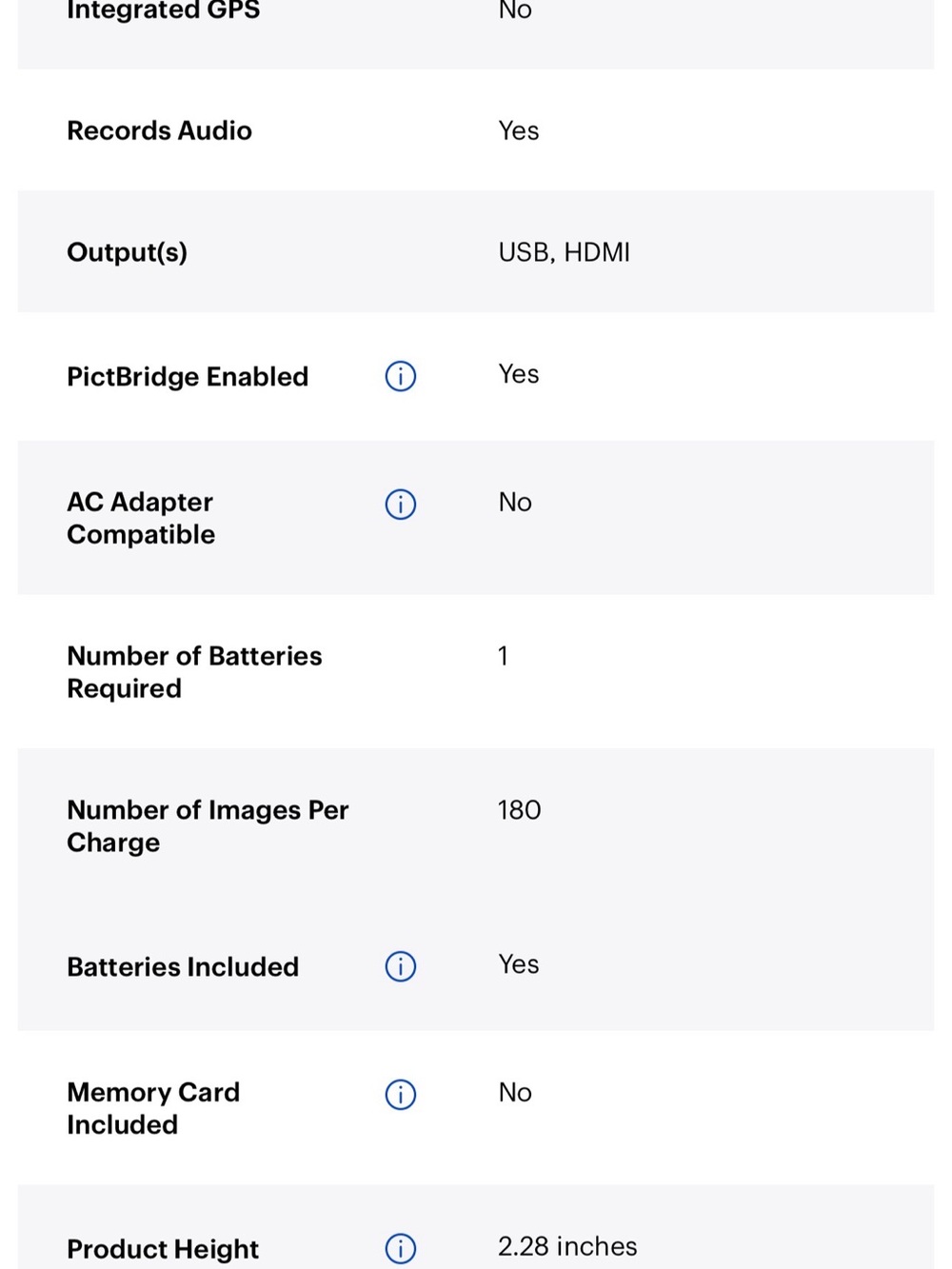Select the Integrated GPS label

click(163, 11)
